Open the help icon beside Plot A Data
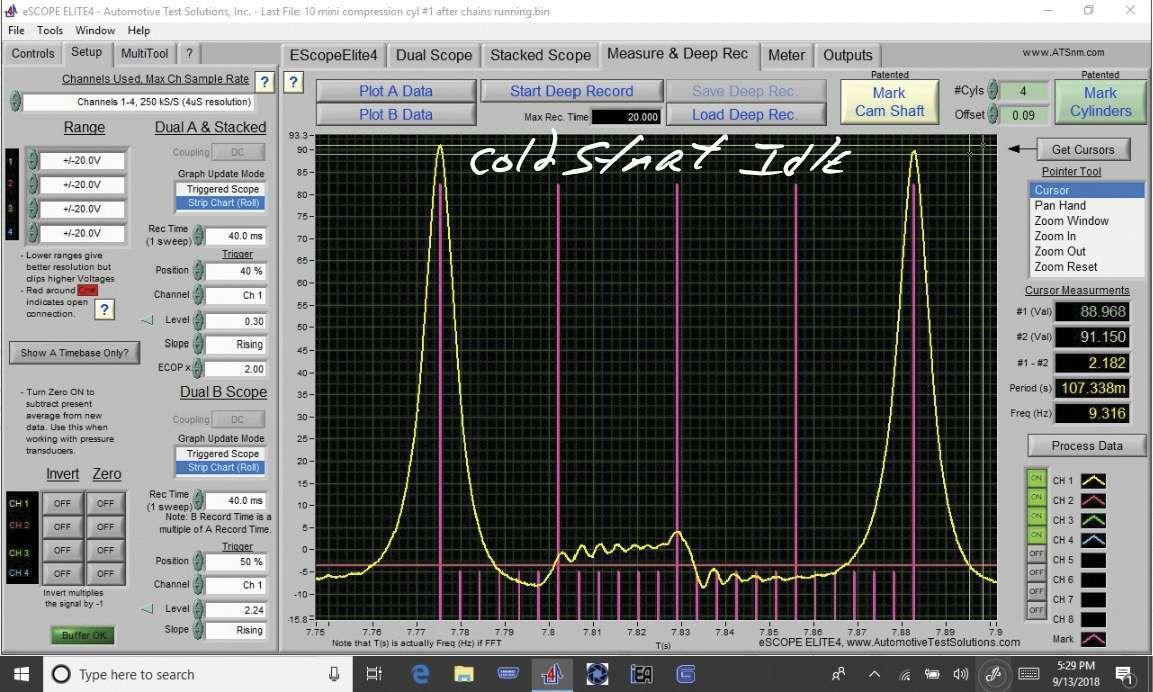This screenshot has width=1153, height=692. tap(293, 82)
